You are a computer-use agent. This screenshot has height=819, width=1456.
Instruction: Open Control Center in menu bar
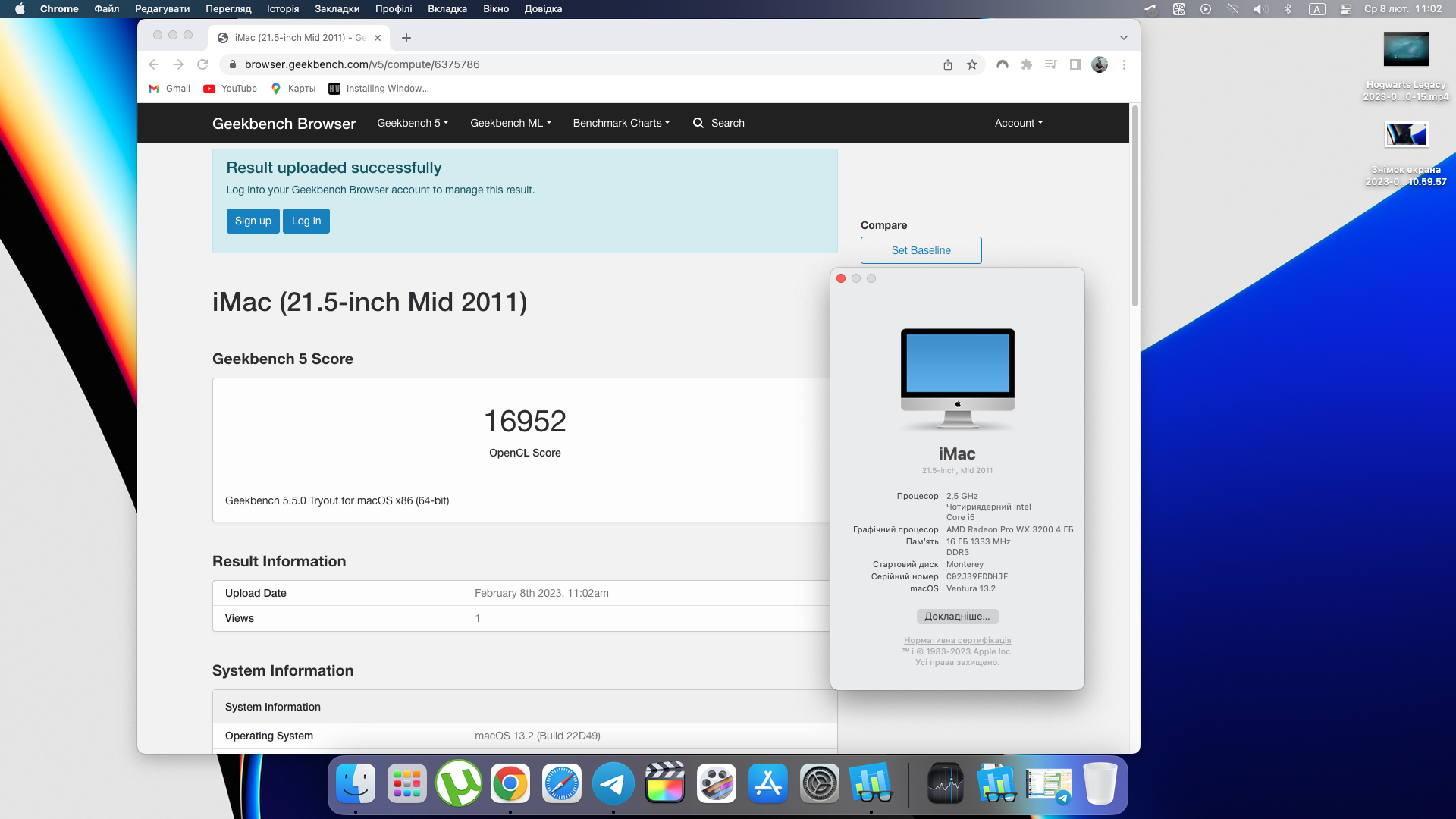tap(1346, 9)
